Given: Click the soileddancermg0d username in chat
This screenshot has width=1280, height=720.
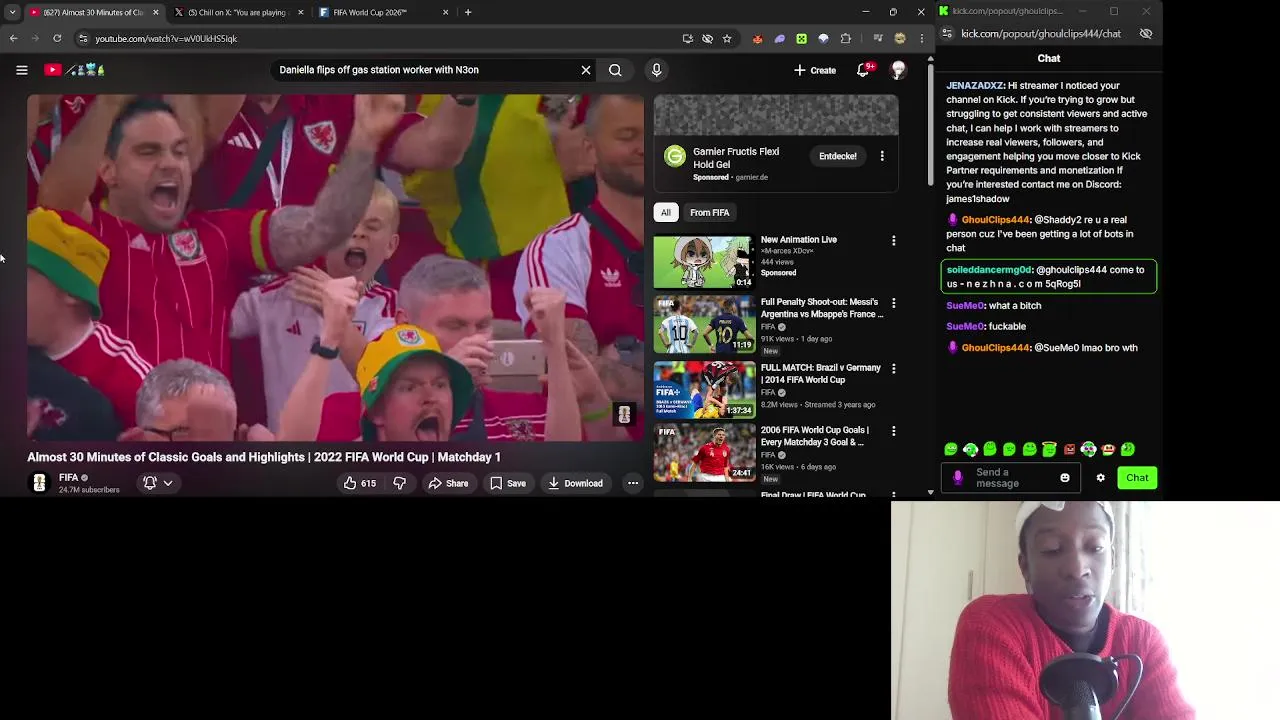Looking at the screenshot, I should (x=989, y=269).
